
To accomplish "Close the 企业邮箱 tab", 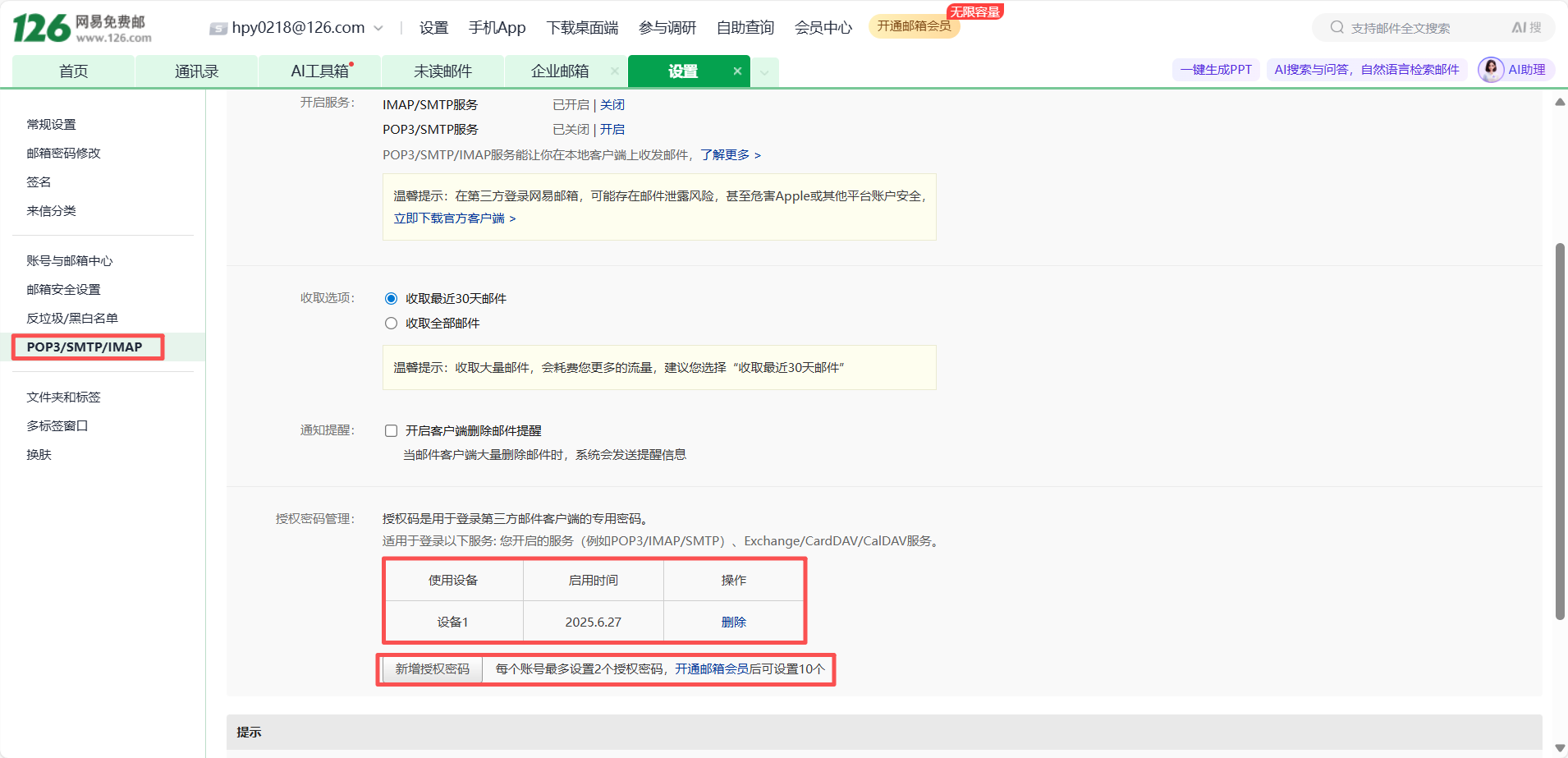I will coord(614,71).
